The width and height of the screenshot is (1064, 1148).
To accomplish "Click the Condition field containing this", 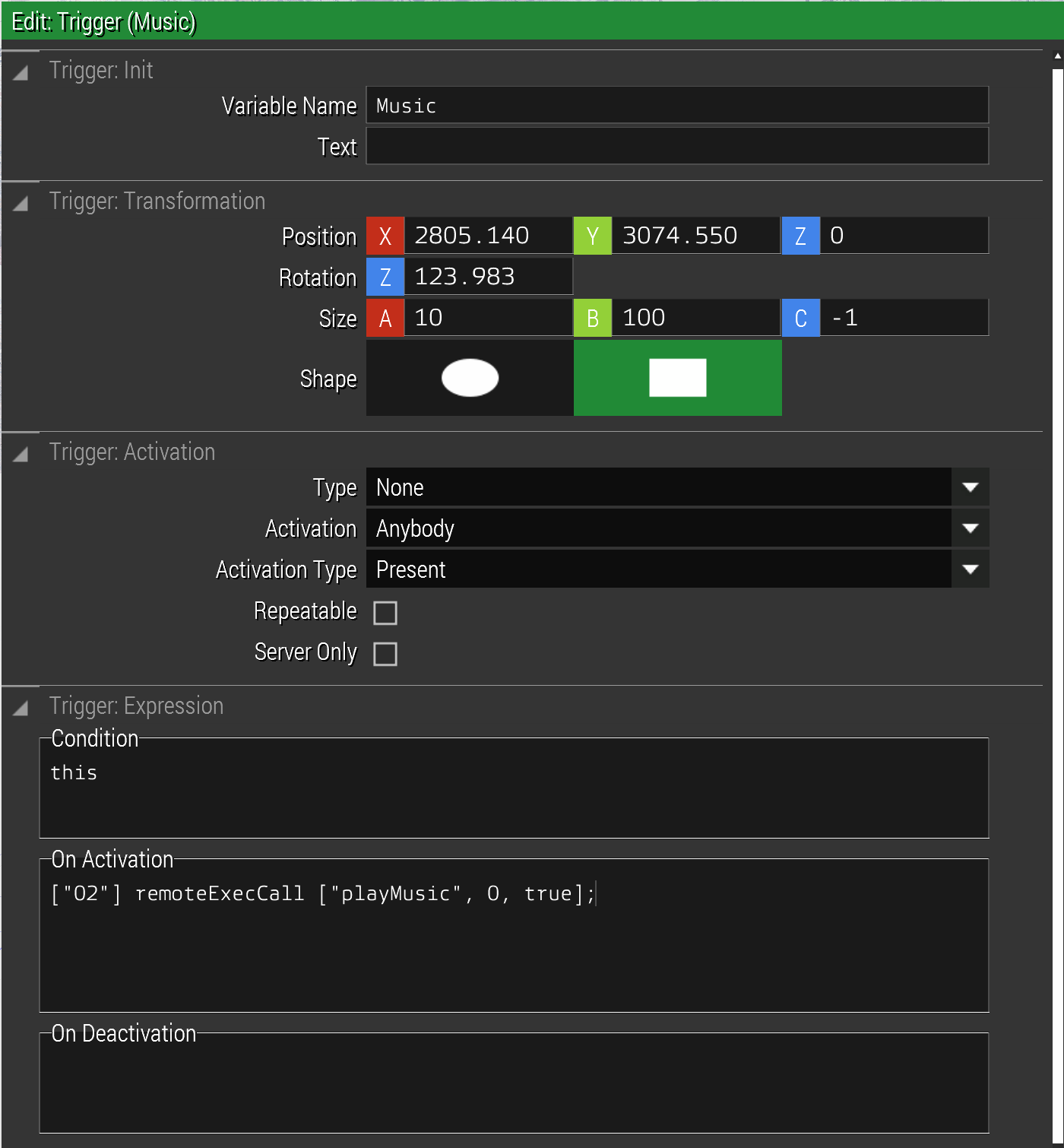I will click(x=514, y=788).
